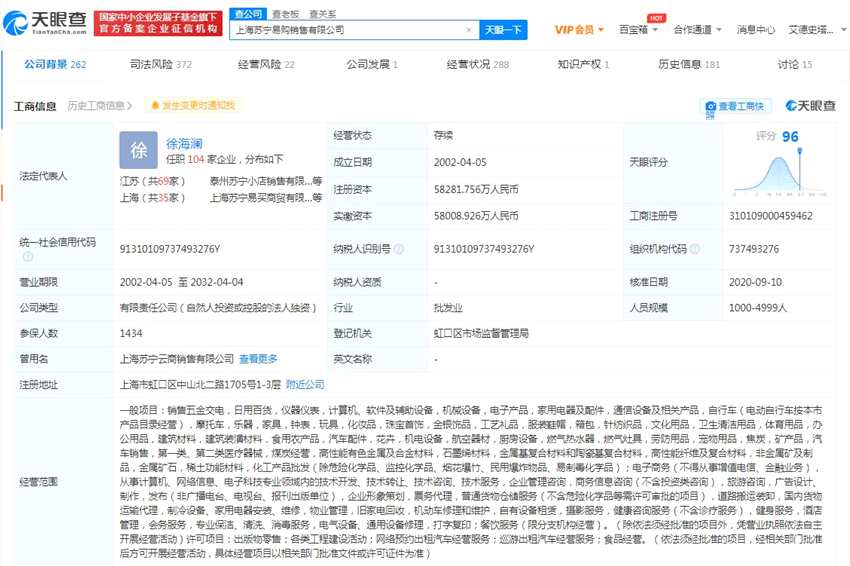Select the 司法风险 372 tab

click(x=161, y=65)
